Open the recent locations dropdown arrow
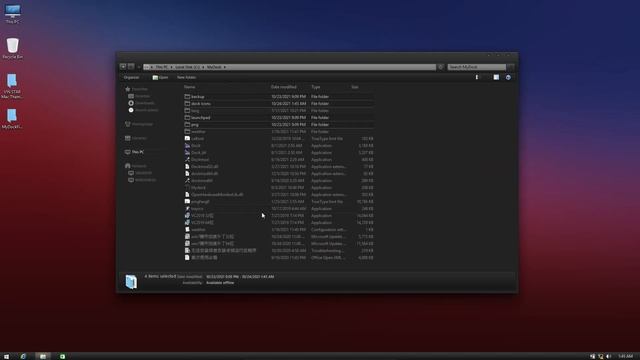Screen dimensions: 640x360 [138, 67]
